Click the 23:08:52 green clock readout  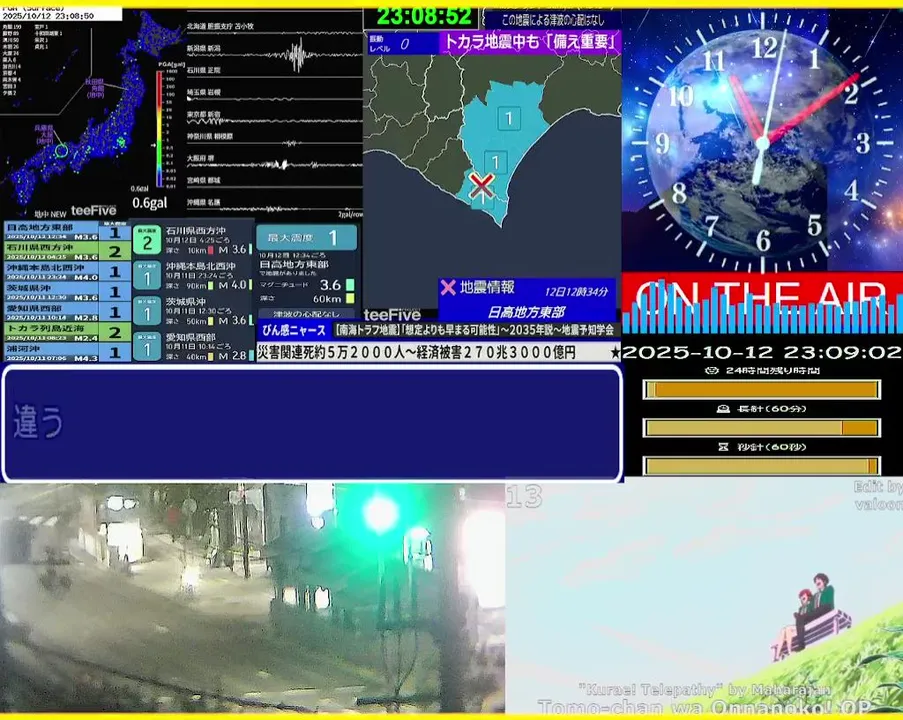coord(423,17)
